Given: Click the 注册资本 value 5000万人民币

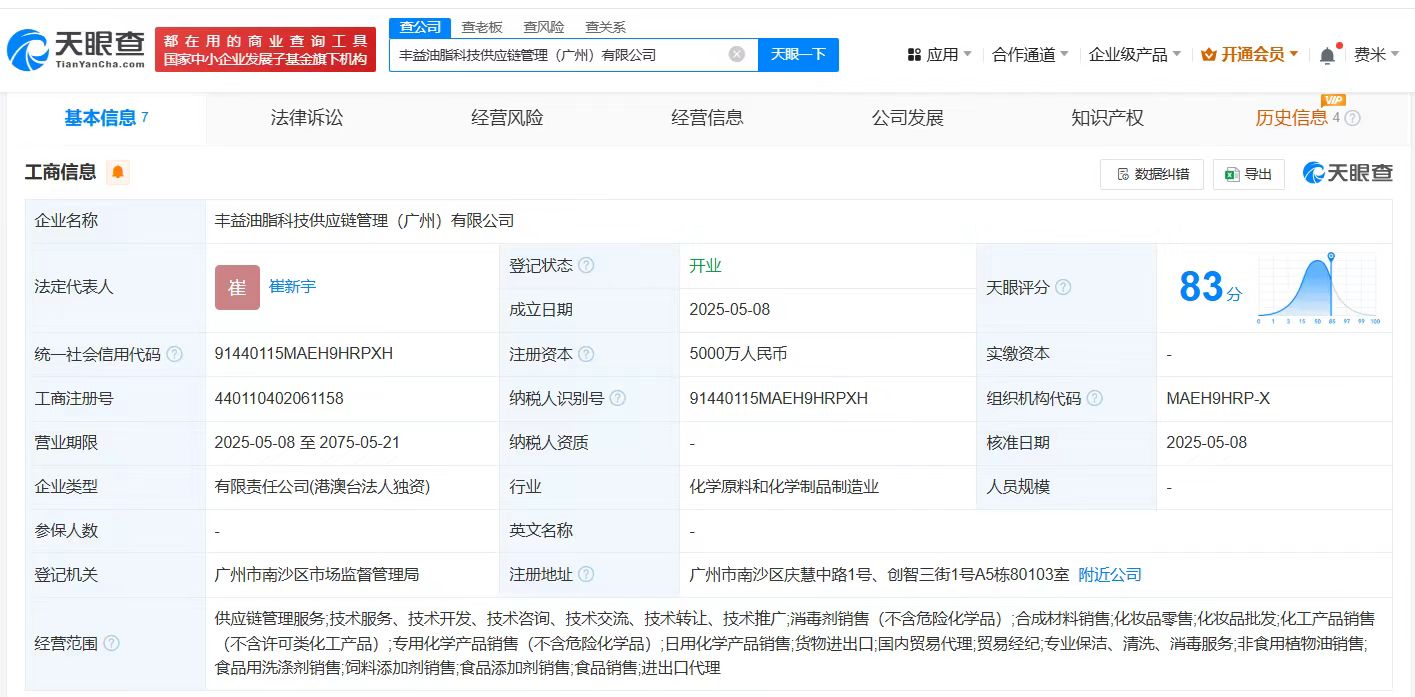Looking at the screenshot, I should pos(738,354).
